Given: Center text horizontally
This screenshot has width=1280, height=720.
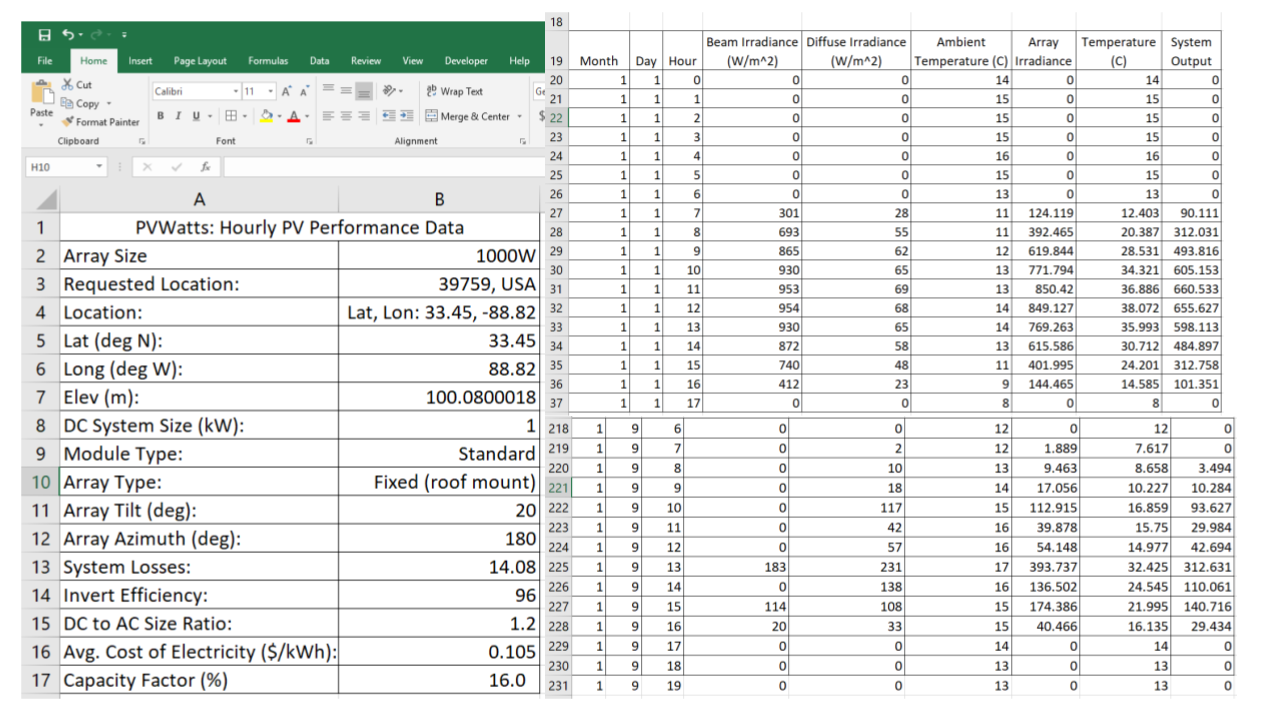Looking at the screenshot, I should [345, 116].
